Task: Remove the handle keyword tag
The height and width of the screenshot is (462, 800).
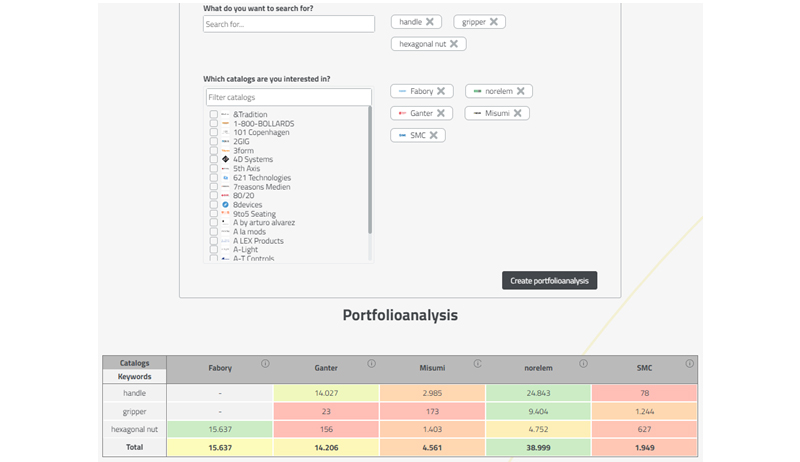Action: (430, 22)
